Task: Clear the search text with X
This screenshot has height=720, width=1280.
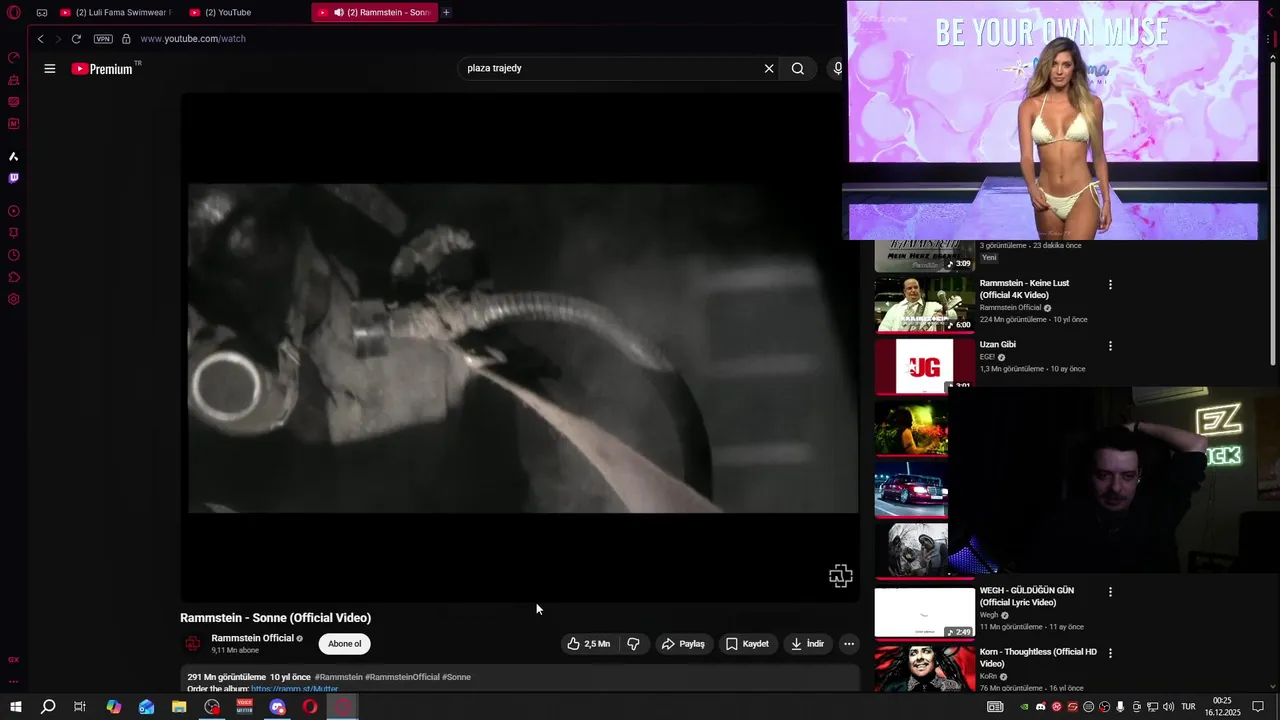Action: (769, 68)
